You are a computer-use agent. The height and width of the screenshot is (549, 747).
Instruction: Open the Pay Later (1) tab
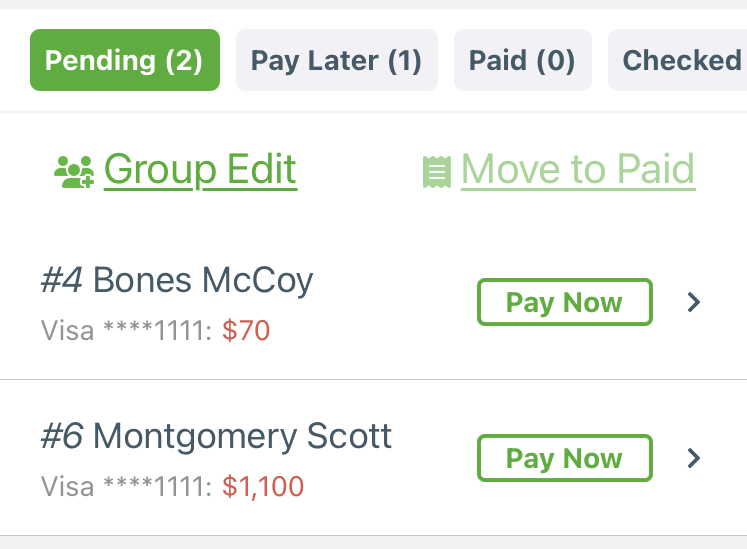click(337, 60)
